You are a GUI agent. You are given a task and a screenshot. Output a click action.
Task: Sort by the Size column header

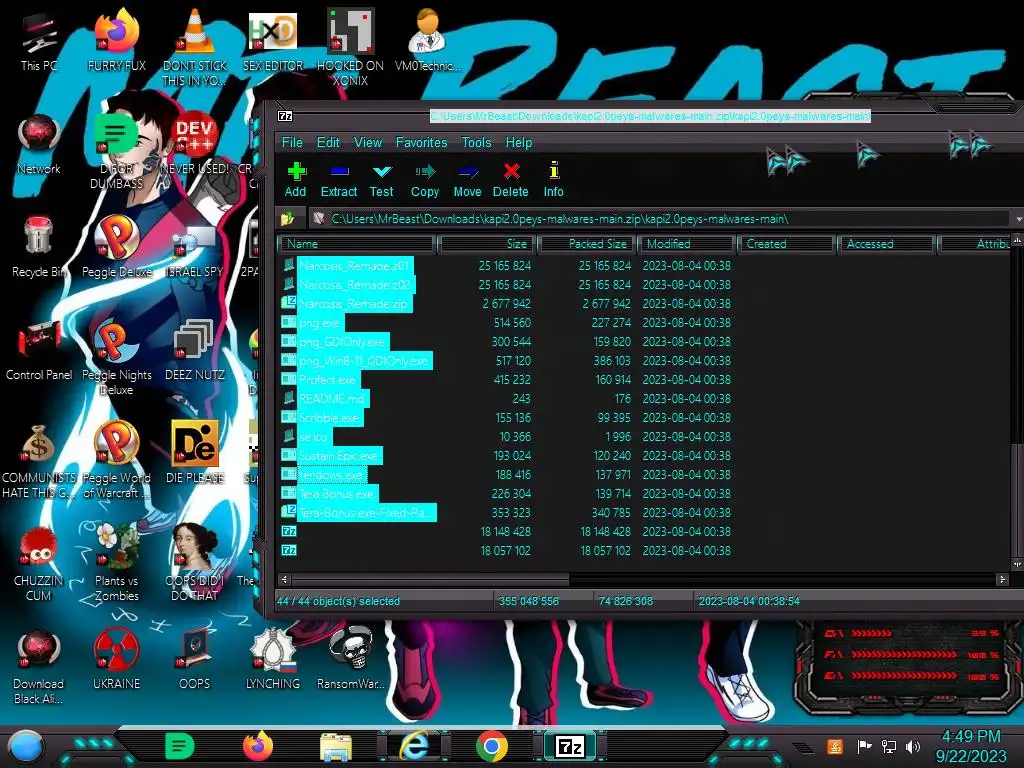pyautogui.click(x=487, y=244)
